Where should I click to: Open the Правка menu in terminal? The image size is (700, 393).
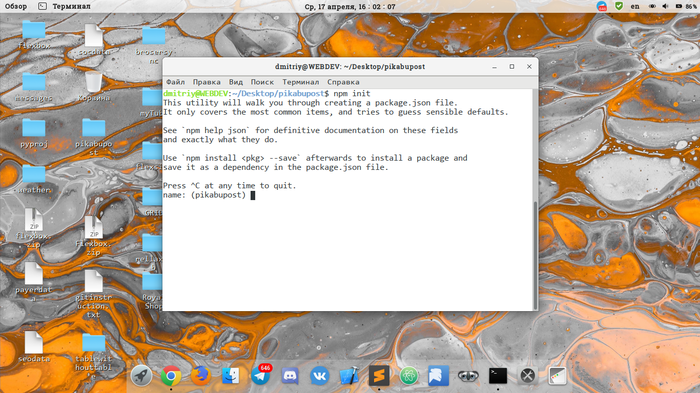click(x=207, y=82)
